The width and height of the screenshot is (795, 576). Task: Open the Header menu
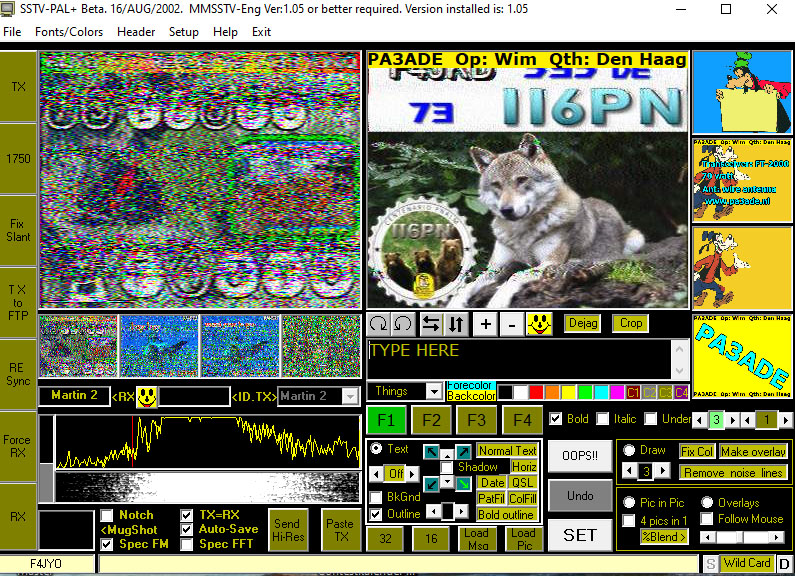136,32
